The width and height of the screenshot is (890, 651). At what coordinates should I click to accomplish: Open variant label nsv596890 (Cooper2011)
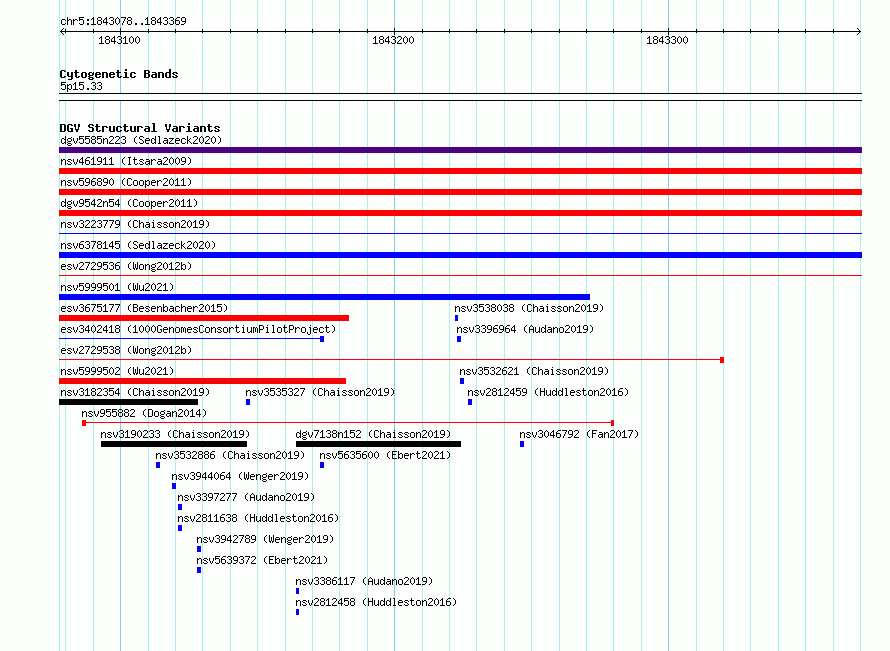(x=126, y=182)
